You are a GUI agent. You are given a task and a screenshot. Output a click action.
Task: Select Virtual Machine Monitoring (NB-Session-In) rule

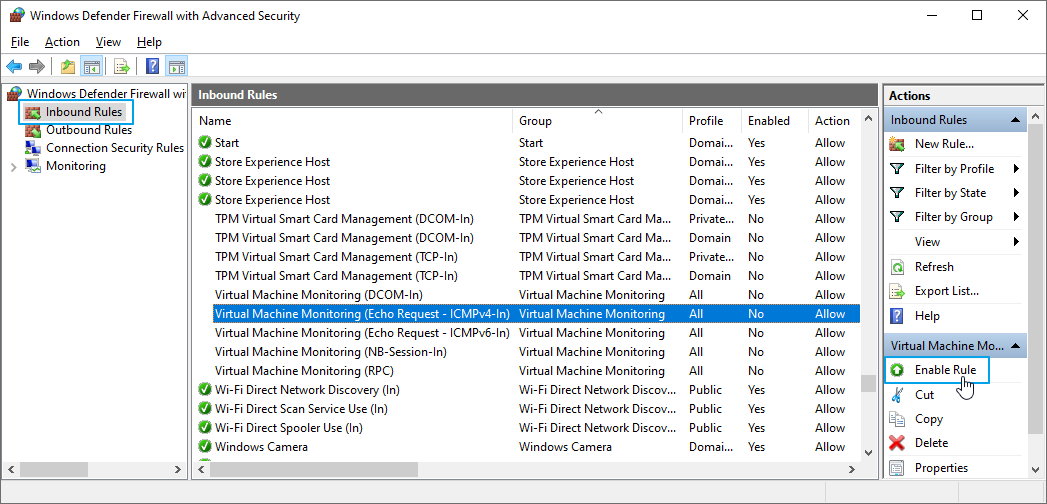pos(331,352)
